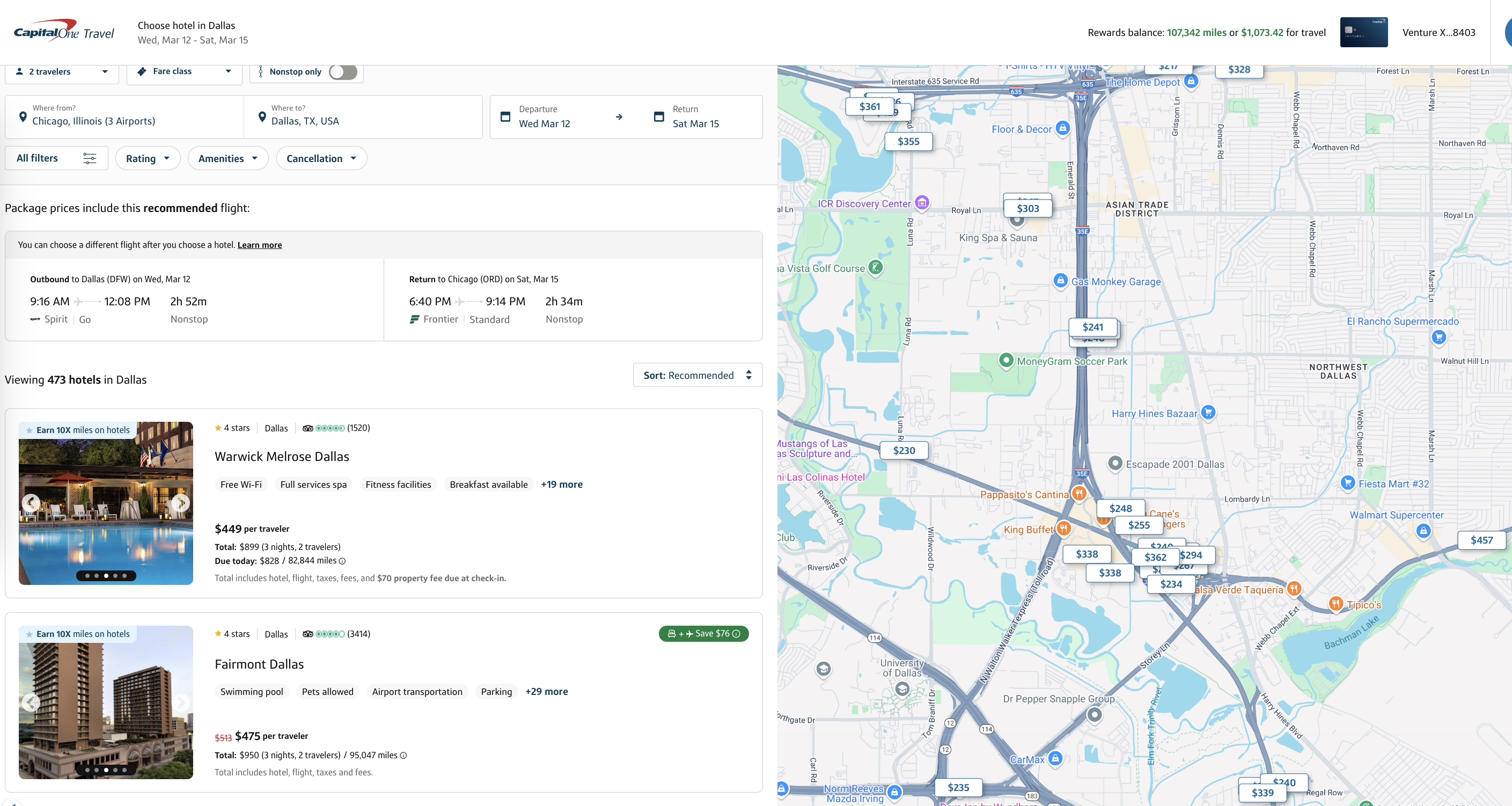Select the $230 hotel map marker
This screenshot has width=1512, height=806.
click(904, 450)
